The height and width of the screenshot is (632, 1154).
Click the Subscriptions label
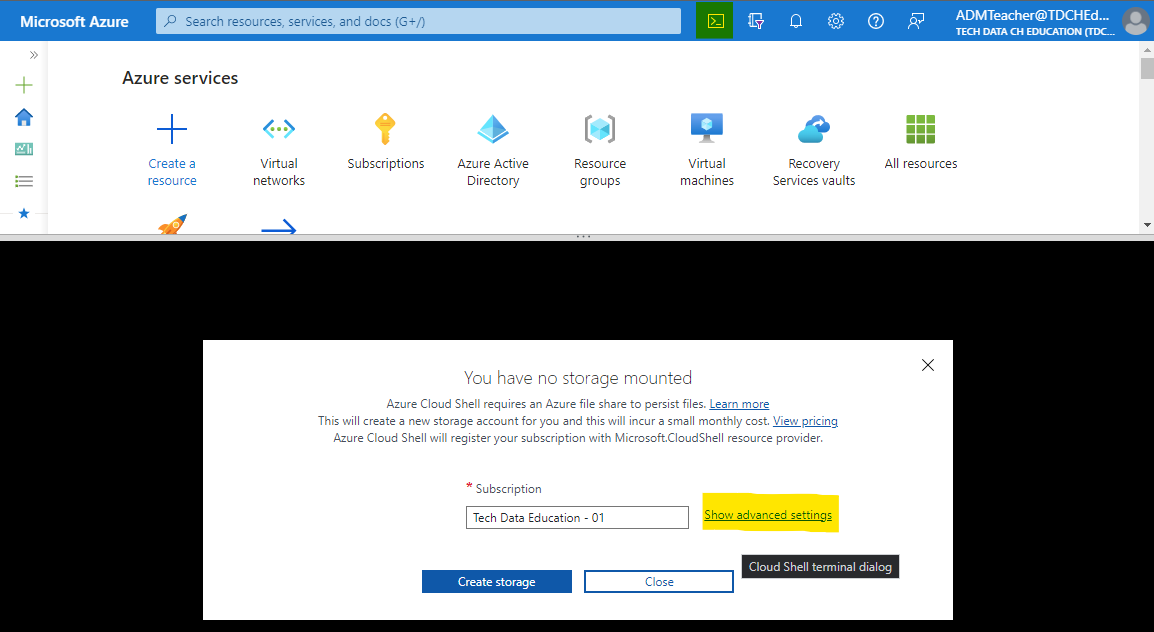click(x=386, y=163)
